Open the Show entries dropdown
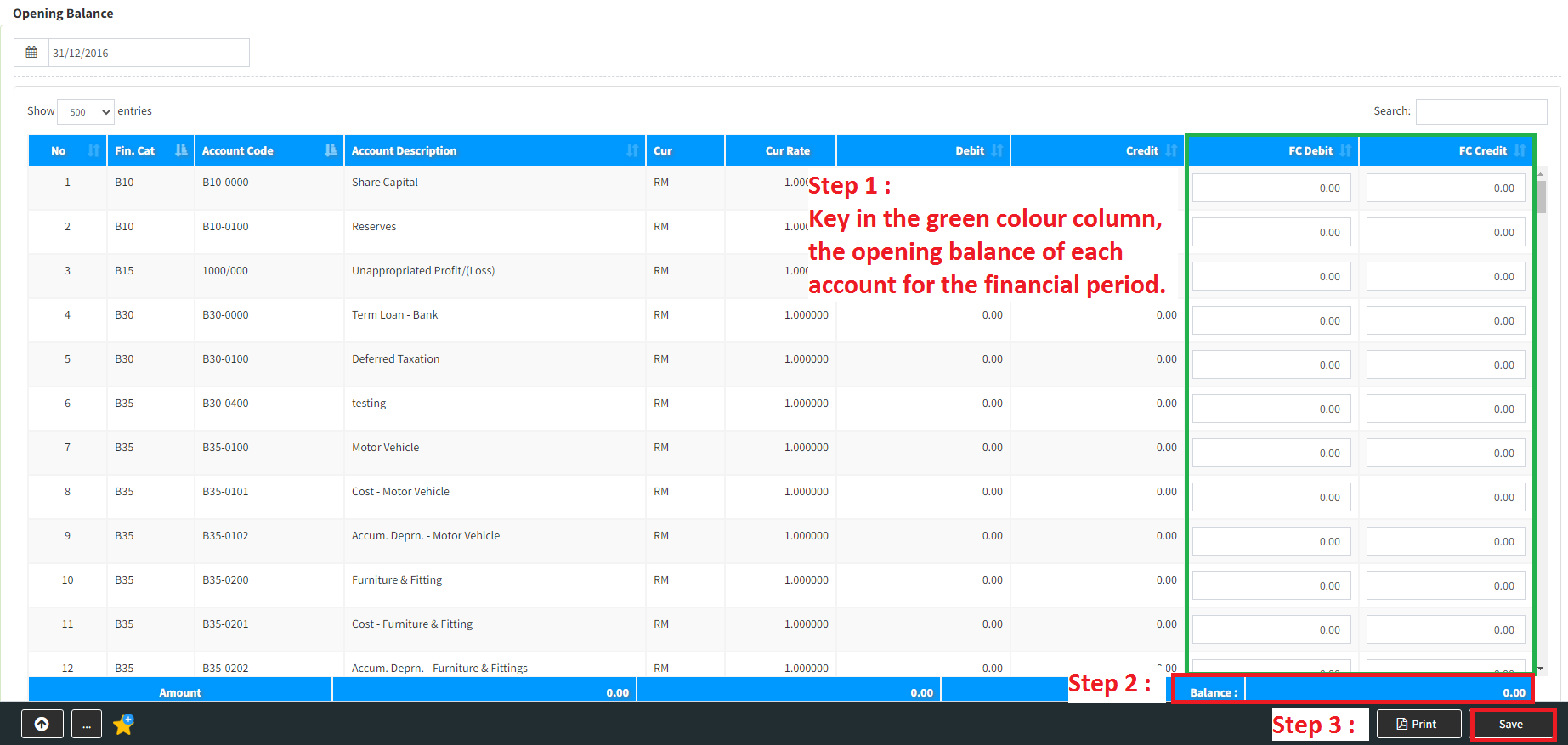 tap(86, 112)
